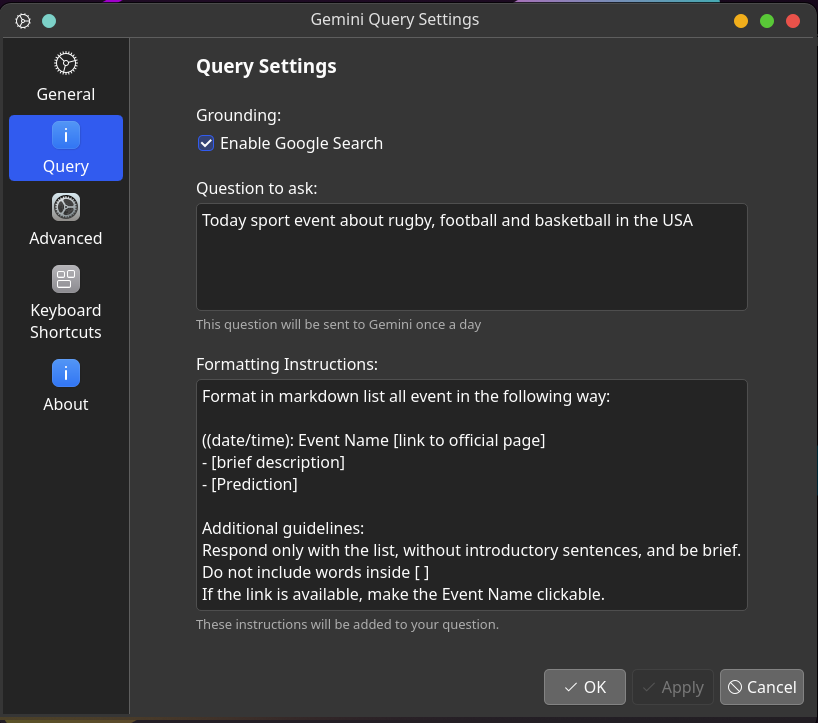Screen dimensions: 818x723
Task: Minimize the window with the yellow button
Action: click(x=741, y=21)
